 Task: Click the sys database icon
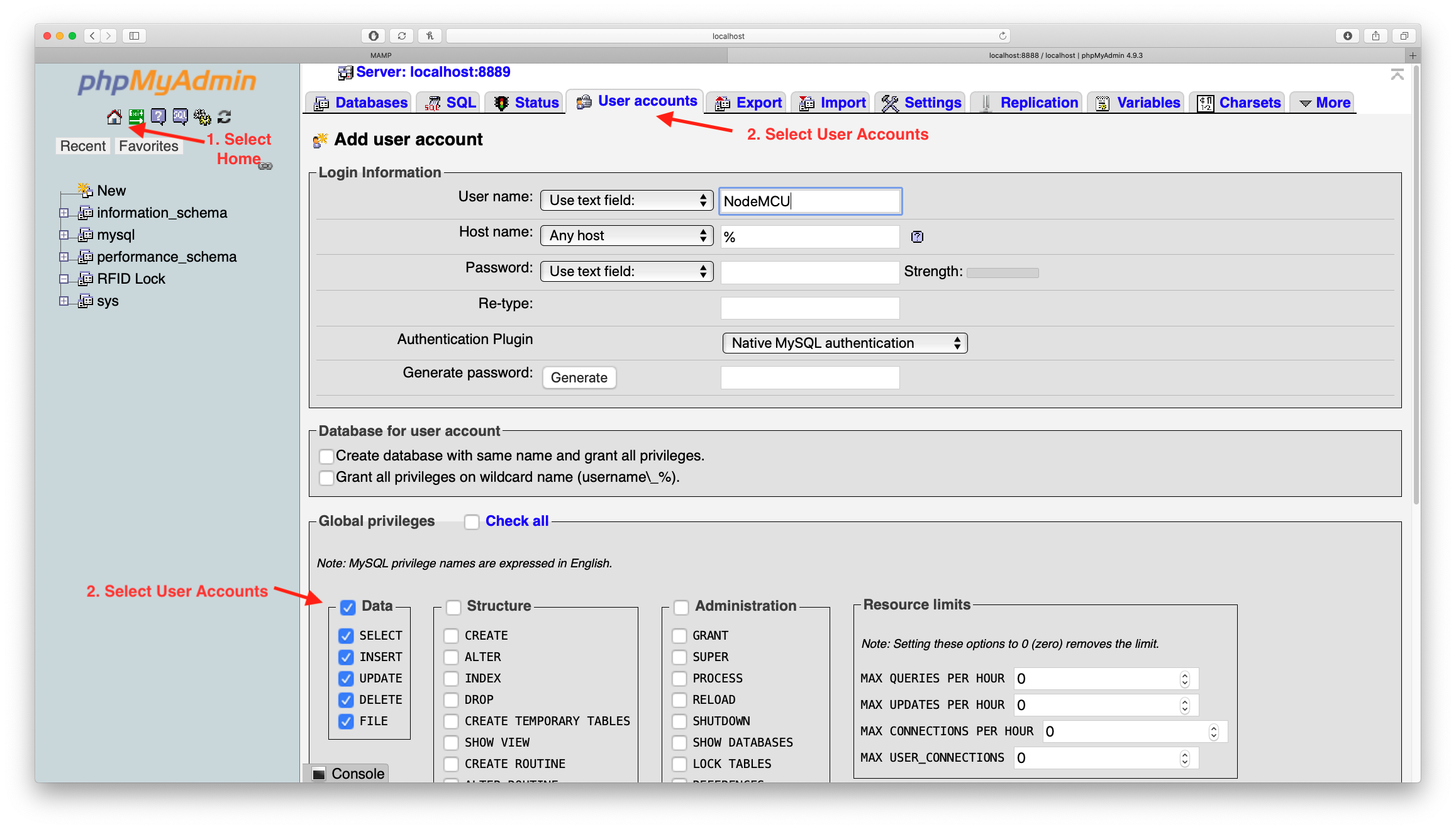[x=86, y=301]
